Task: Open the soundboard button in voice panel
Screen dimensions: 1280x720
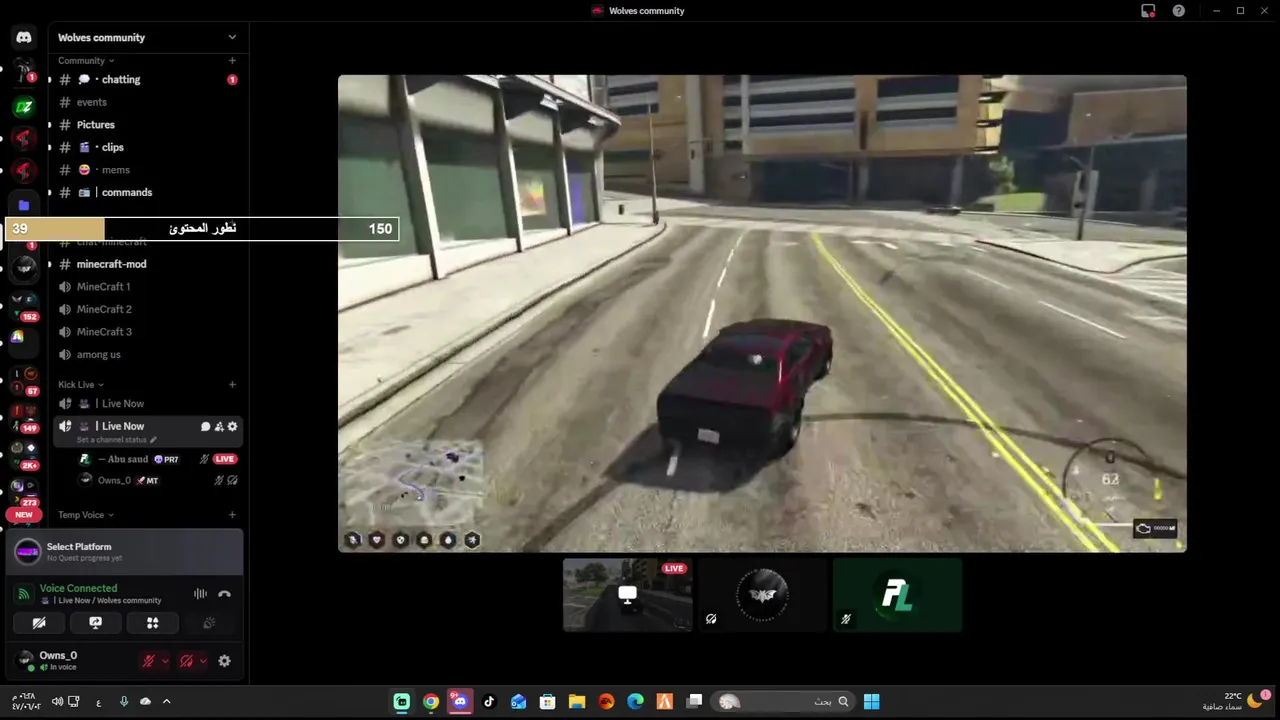Action: tap(209, 623)
